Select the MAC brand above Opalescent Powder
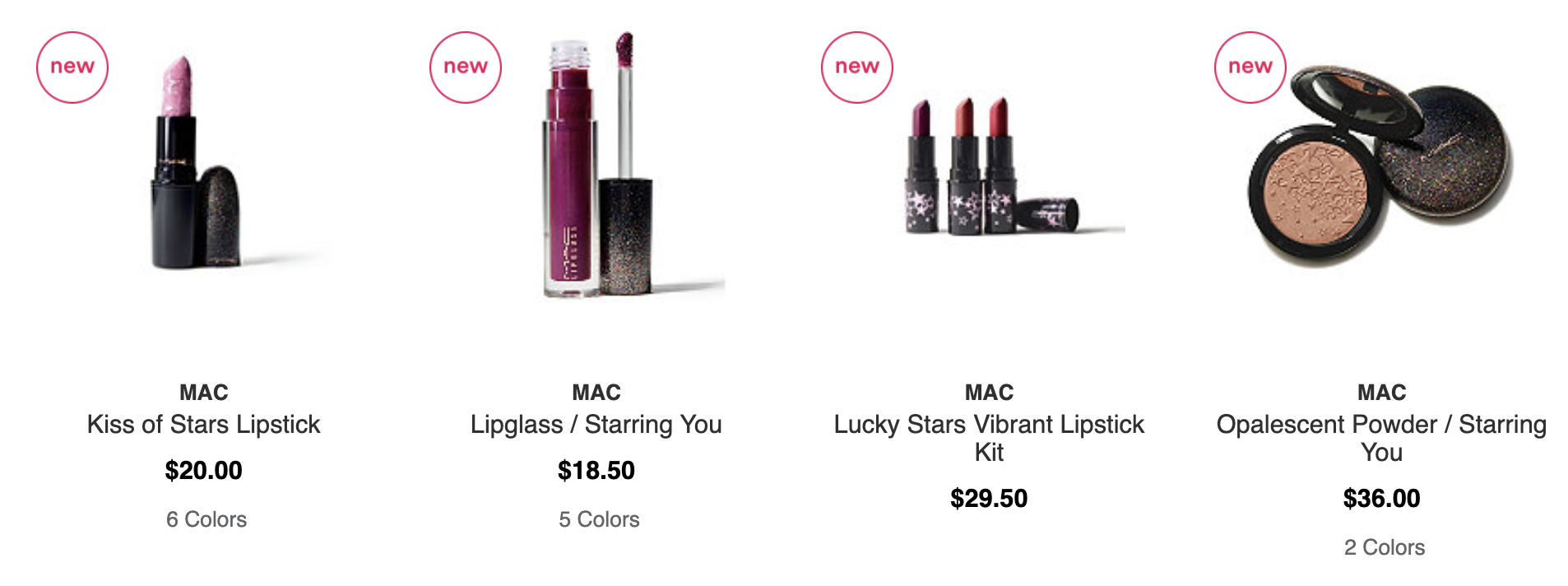 pos(1382,393)
